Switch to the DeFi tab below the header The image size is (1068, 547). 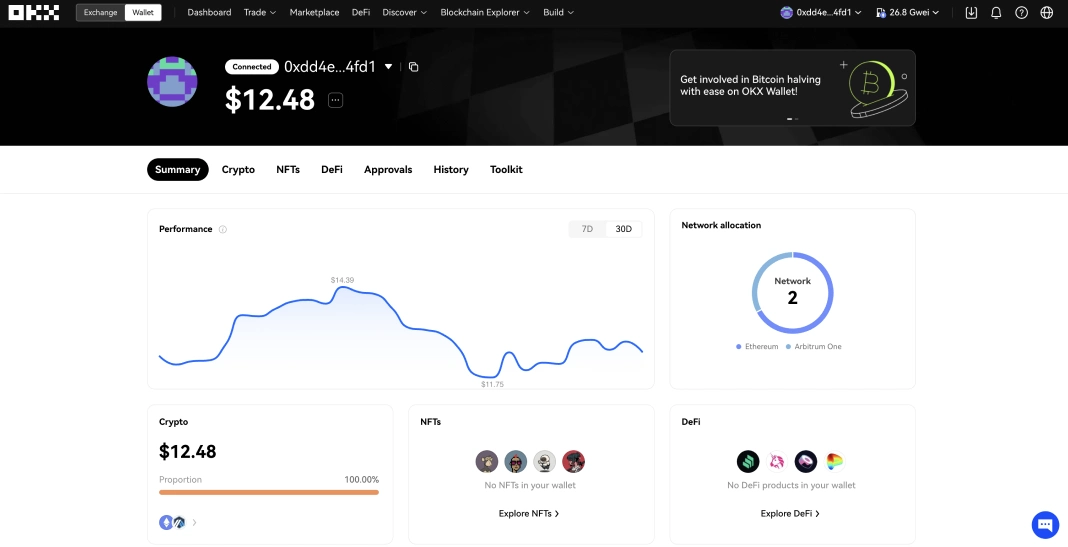click(x=332, y=170)
